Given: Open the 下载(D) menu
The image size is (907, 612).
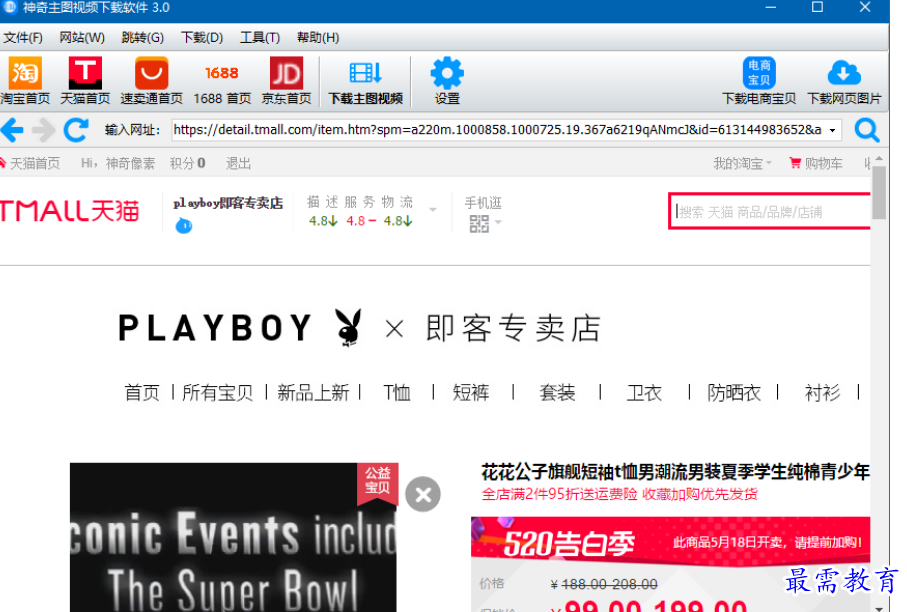Looking at the screenshot, I should click(x=202, y=38).
